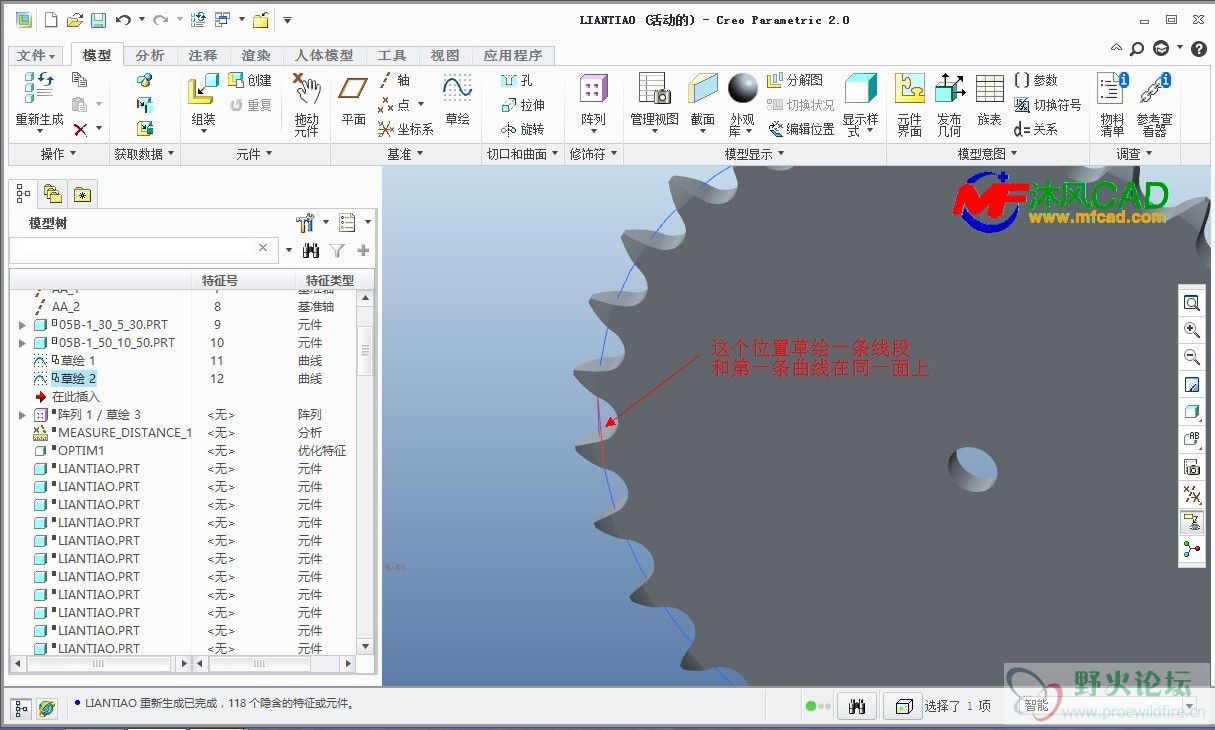
Task: Select the 平面 (Plane) datum tool
Action: tap(353, 100)
